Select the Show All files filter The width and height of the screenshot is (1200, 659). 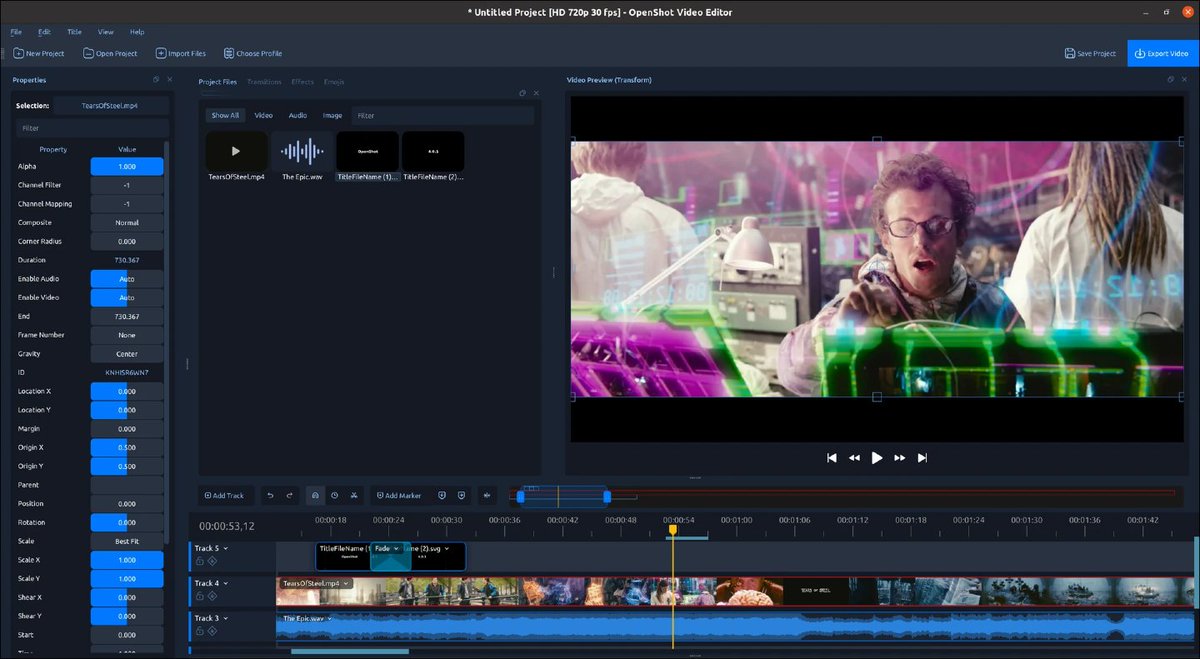(225, 115)
